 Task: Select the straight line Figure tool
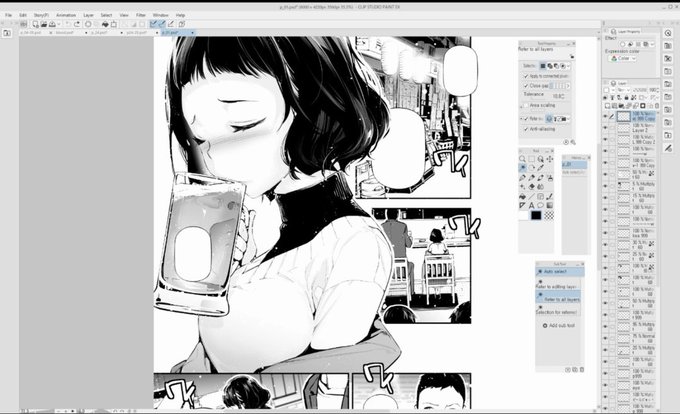point(531,196)
